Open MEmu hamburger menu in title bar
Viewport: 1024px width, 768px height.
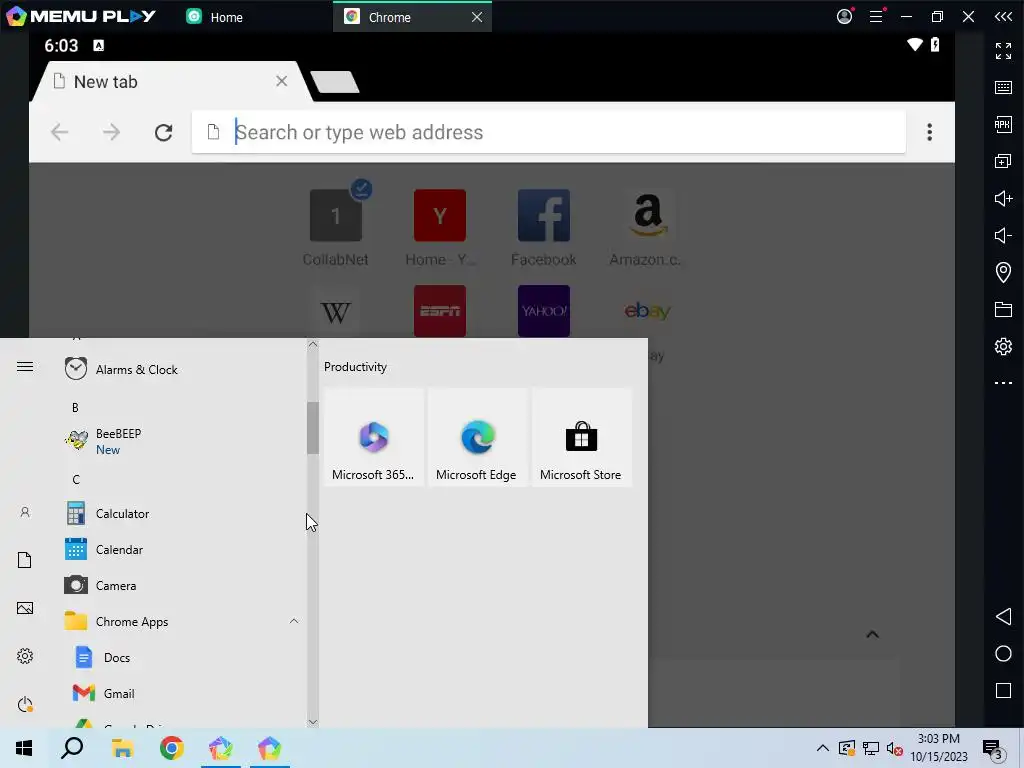tap(876, 16)
